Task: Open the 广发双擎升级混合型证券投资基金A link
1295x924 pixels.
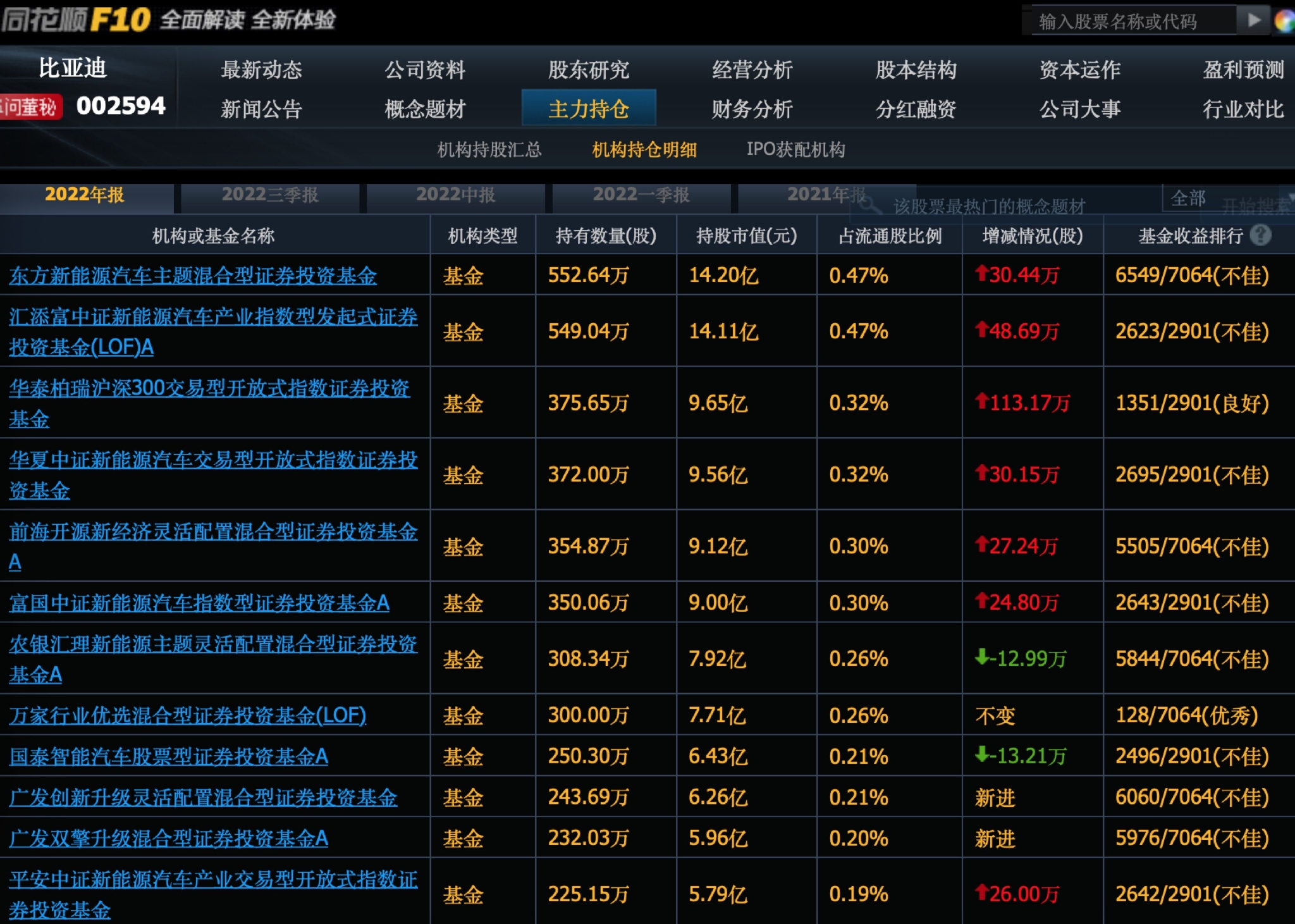Action: click(x=169, y=837)
